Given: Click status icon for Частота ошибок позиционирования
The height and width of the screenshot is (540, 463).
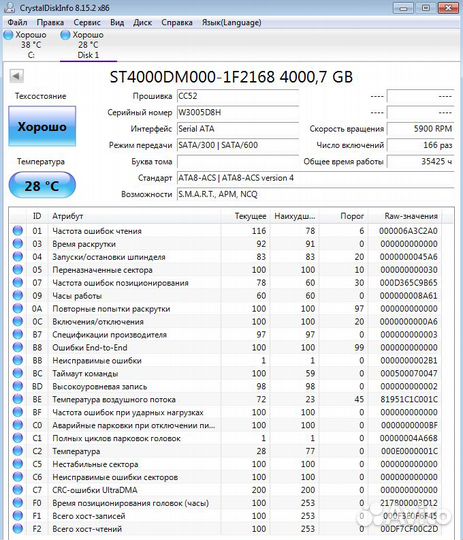Looking at the screenshot, I should [x=18, y=282].
